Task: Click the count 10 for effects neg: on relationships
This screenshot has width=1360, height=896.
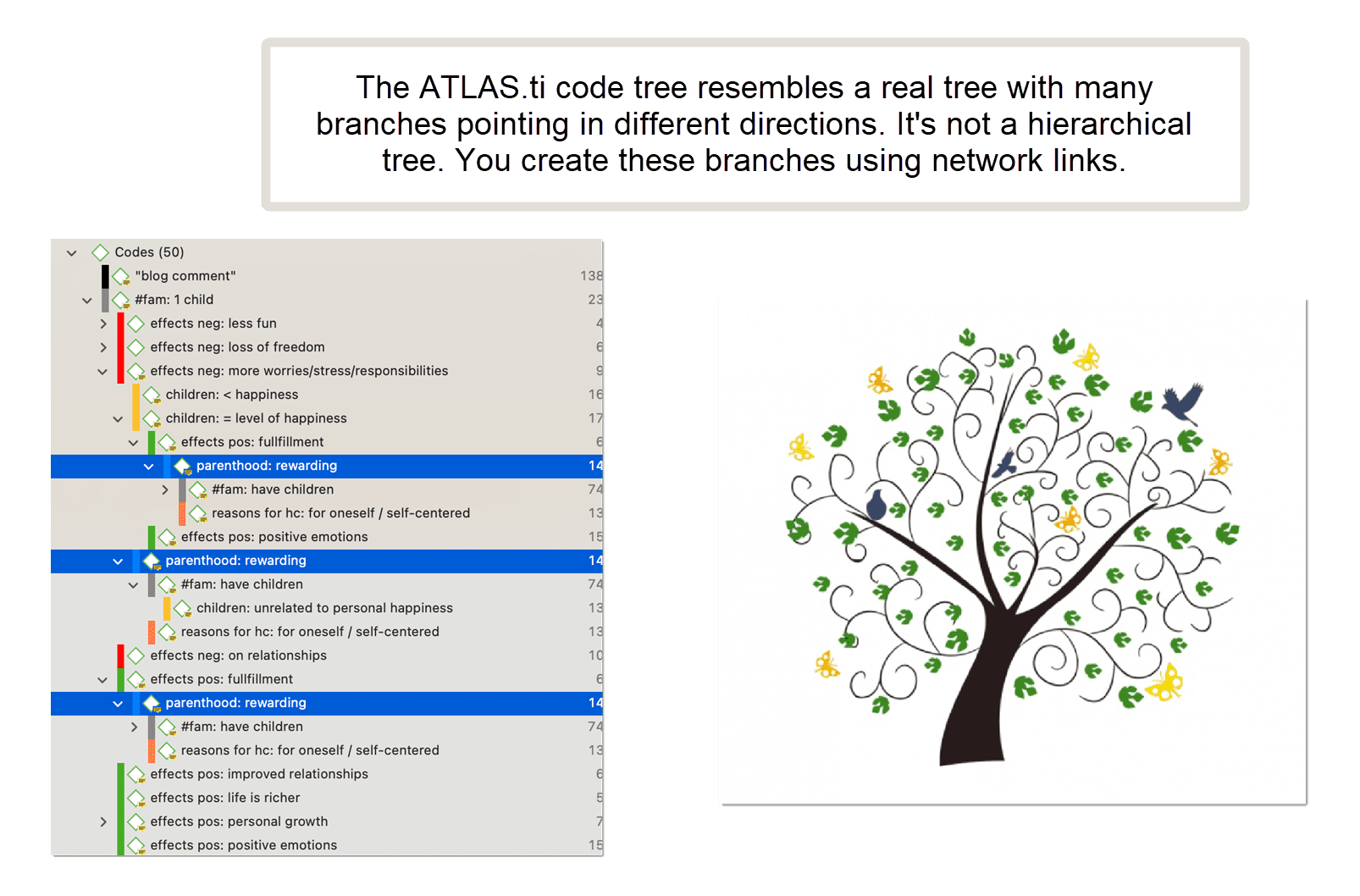Action: pyautogui.click(x=595, y=655)
